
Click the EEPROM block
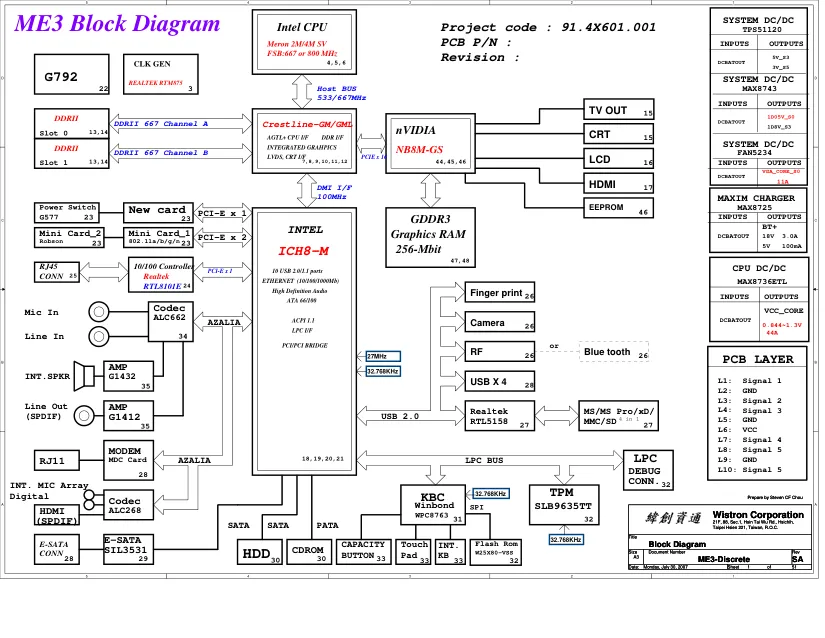619,208
